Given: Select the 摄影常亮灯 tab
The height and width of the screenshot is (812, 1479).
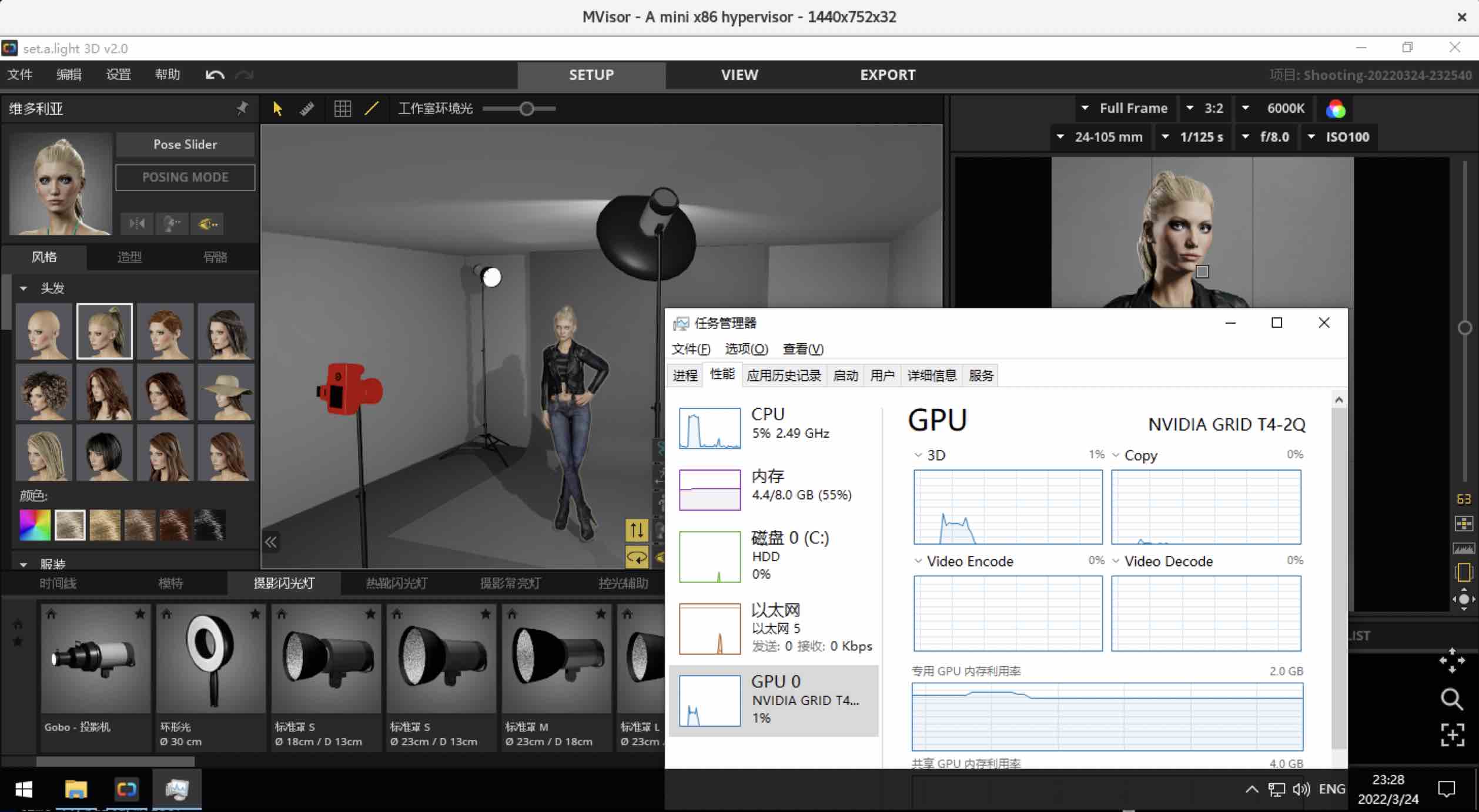Looking at the screenshot, I should pos(510,583).
